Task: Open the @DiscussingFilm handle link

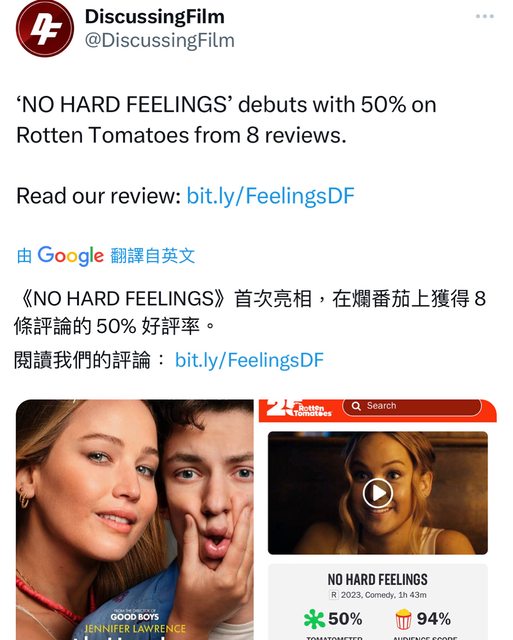Action: click(x=160, y=40)
